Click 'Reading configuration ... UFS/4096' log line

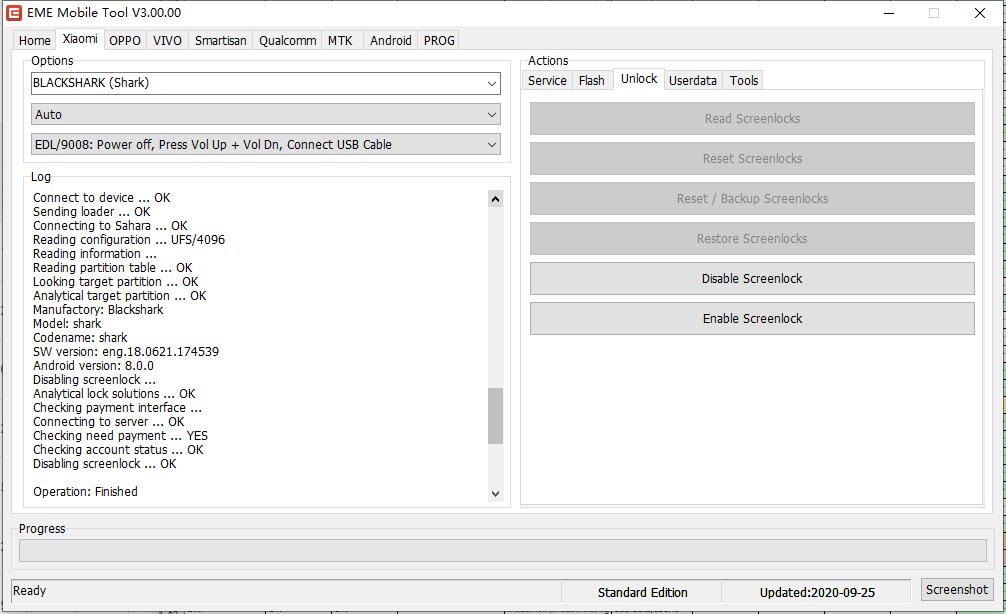click(x=129, y=240)
